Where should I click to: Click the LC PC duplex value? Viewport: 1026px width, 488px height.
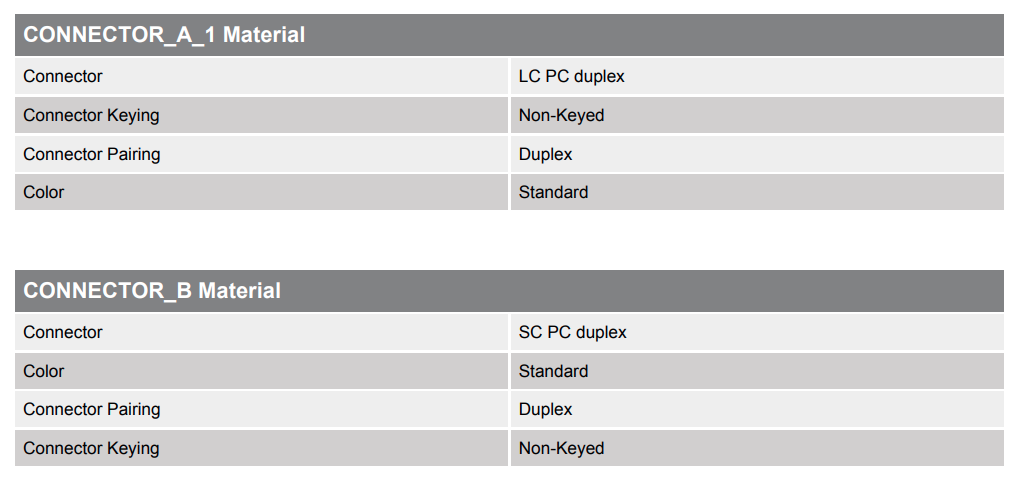click(x=571, y=76)
